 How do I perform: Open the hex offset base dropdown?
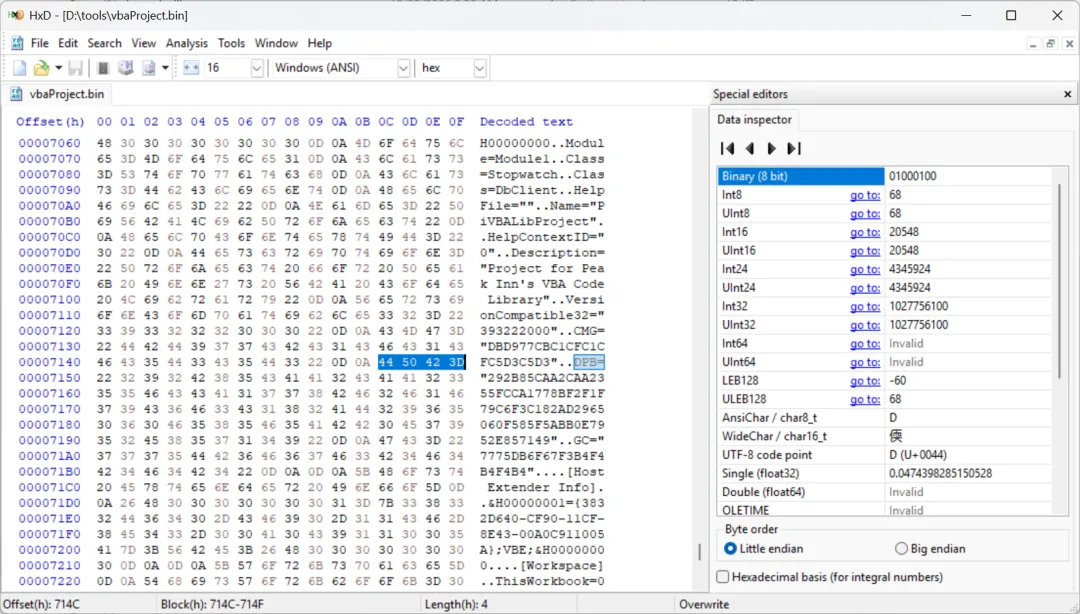[x=480, y=68]
